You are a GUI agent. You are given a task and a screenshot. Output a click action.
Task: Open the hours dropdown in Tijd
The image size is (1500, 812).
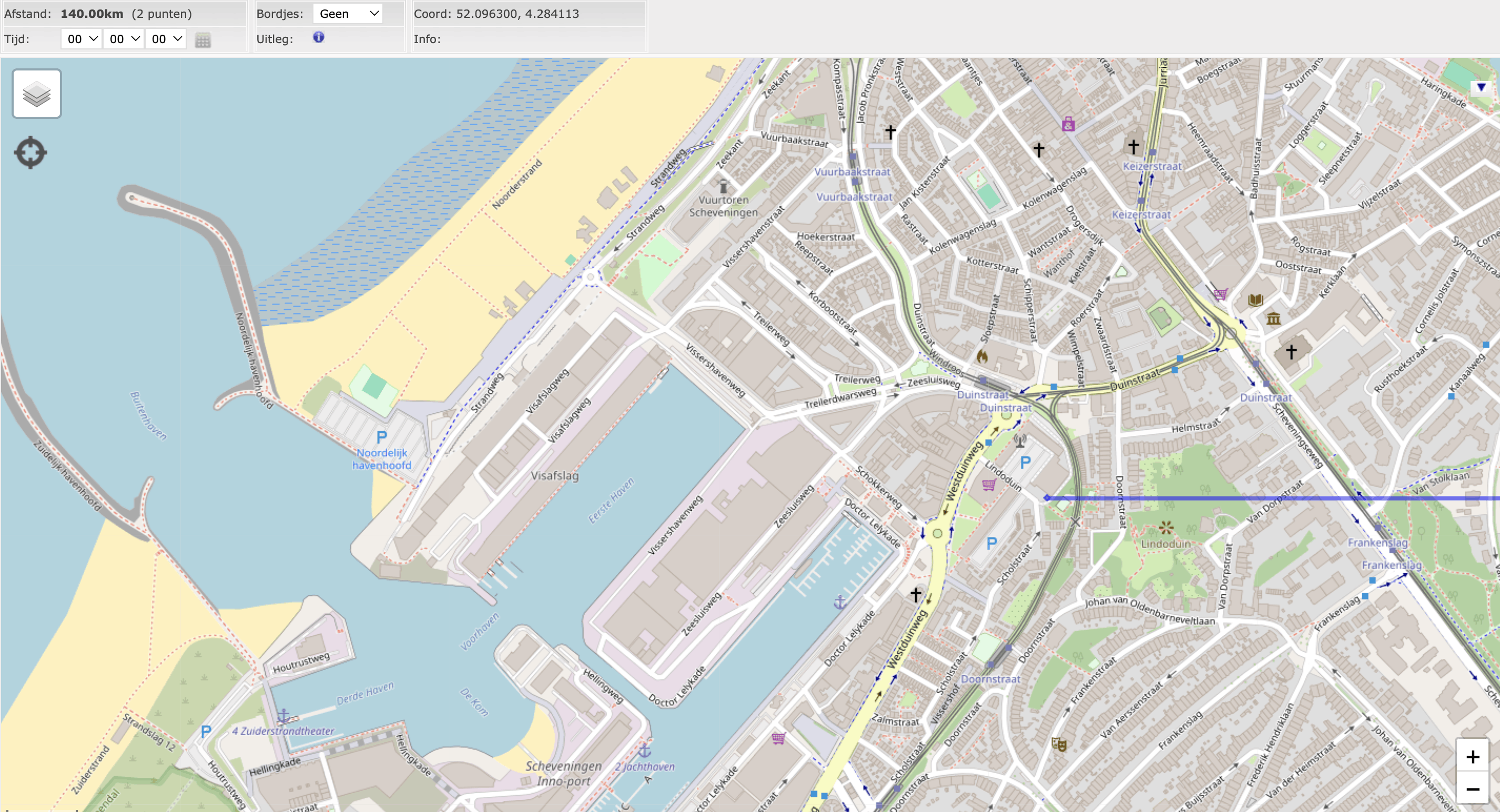click(x=82, y=39)
